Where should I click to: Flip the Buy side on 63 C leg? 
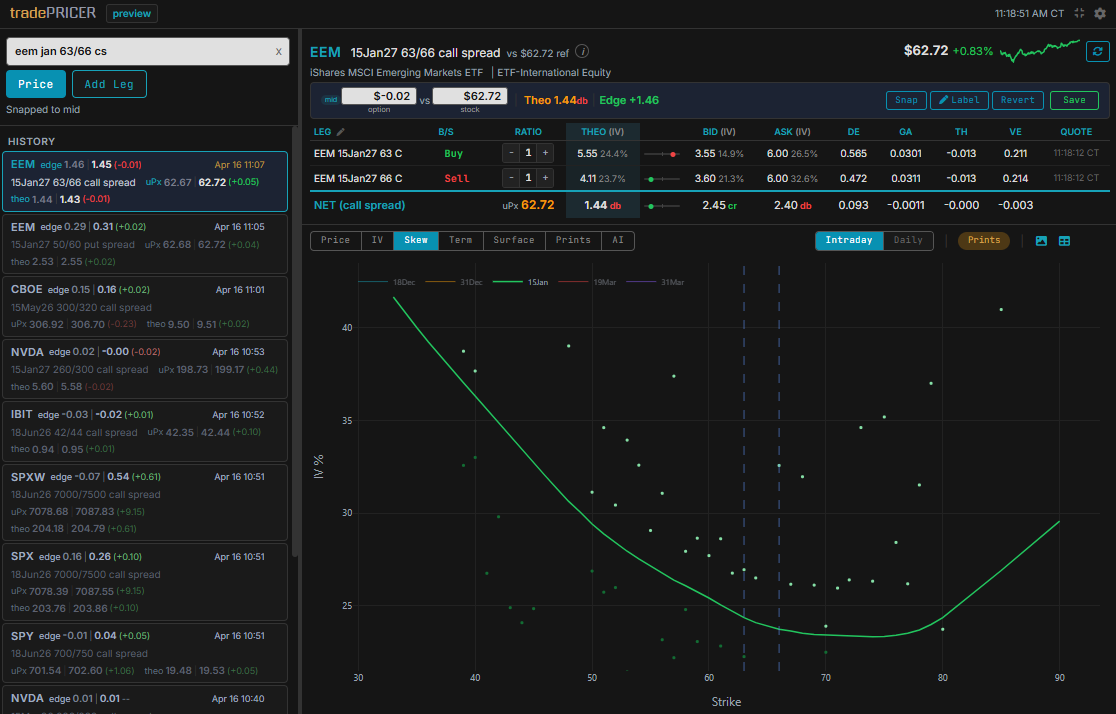click(453, 154)
